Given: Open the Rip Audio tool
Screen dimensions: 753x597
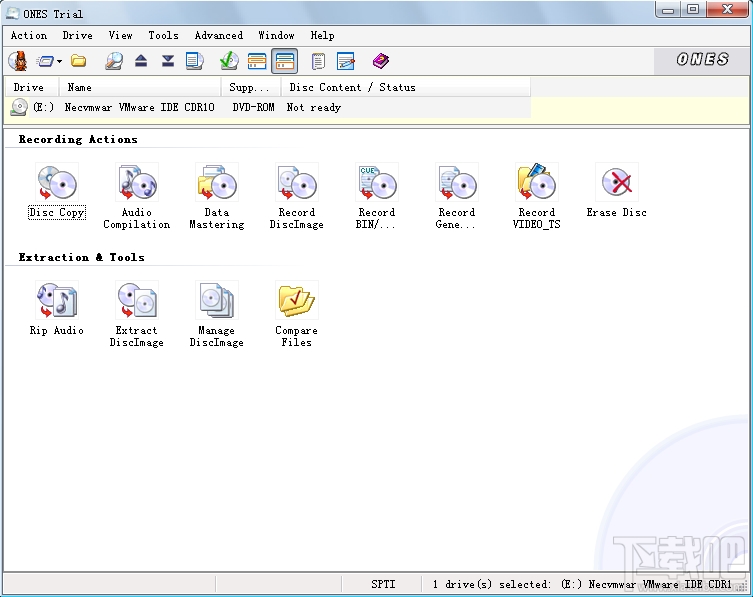Looking at the screenshot, I should [57, 308].
